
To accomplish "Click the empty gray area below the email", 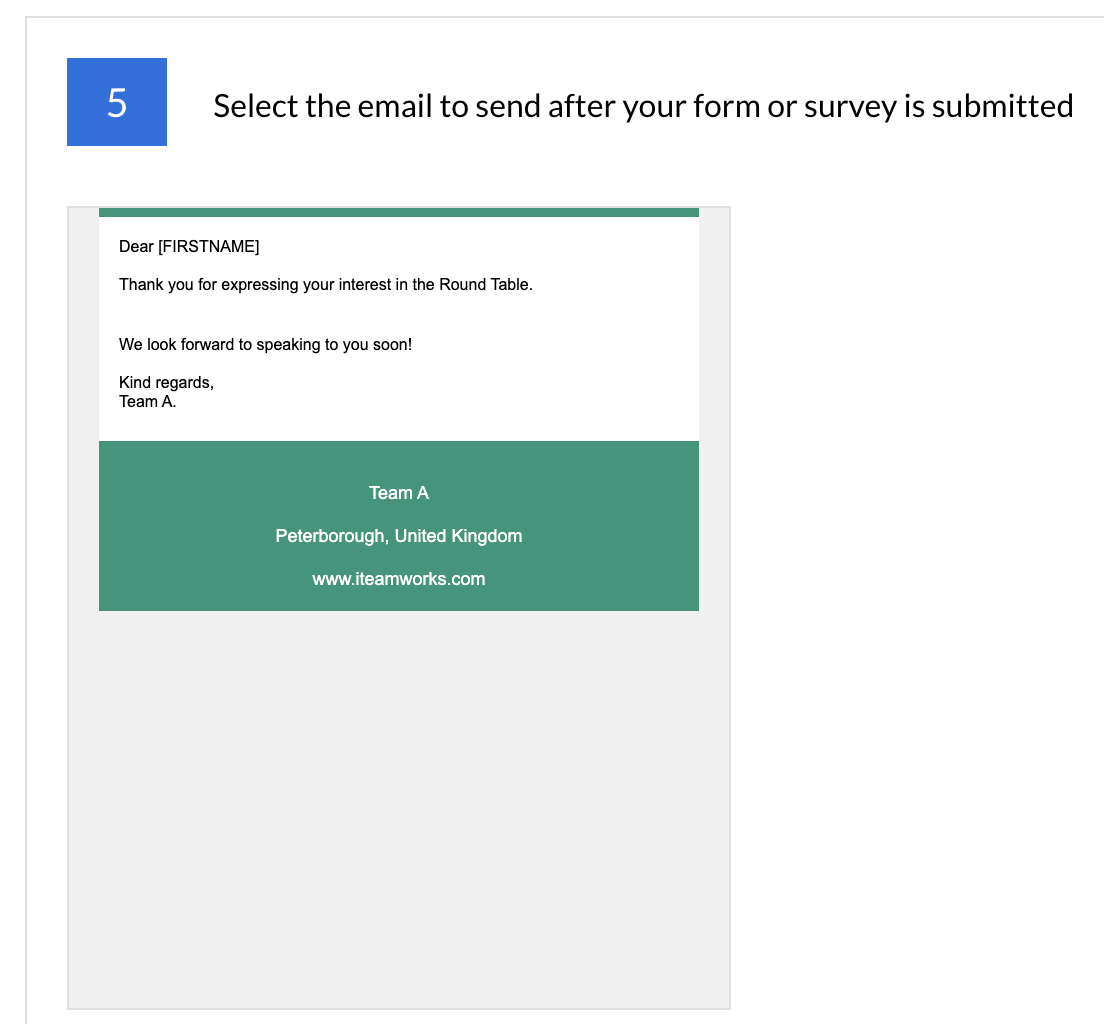I will click(x=398, y=800).
